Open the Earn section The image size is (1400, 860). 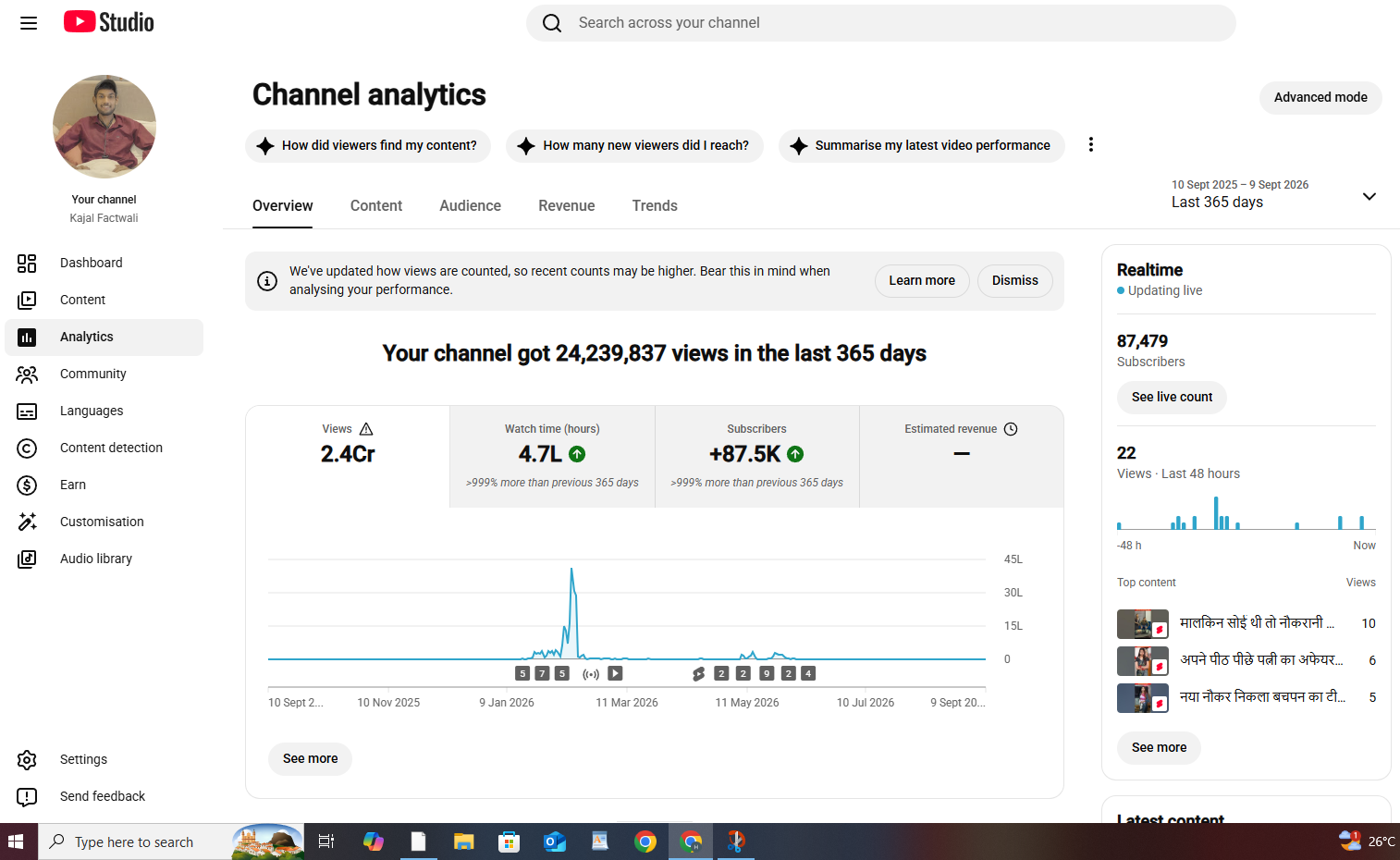104,485
